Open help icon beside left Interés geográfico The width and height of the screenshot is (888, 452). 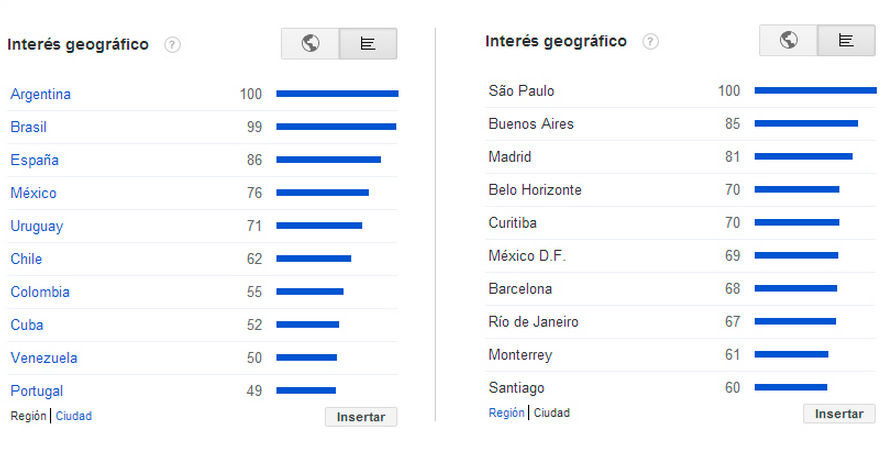(x=172, y=45)
